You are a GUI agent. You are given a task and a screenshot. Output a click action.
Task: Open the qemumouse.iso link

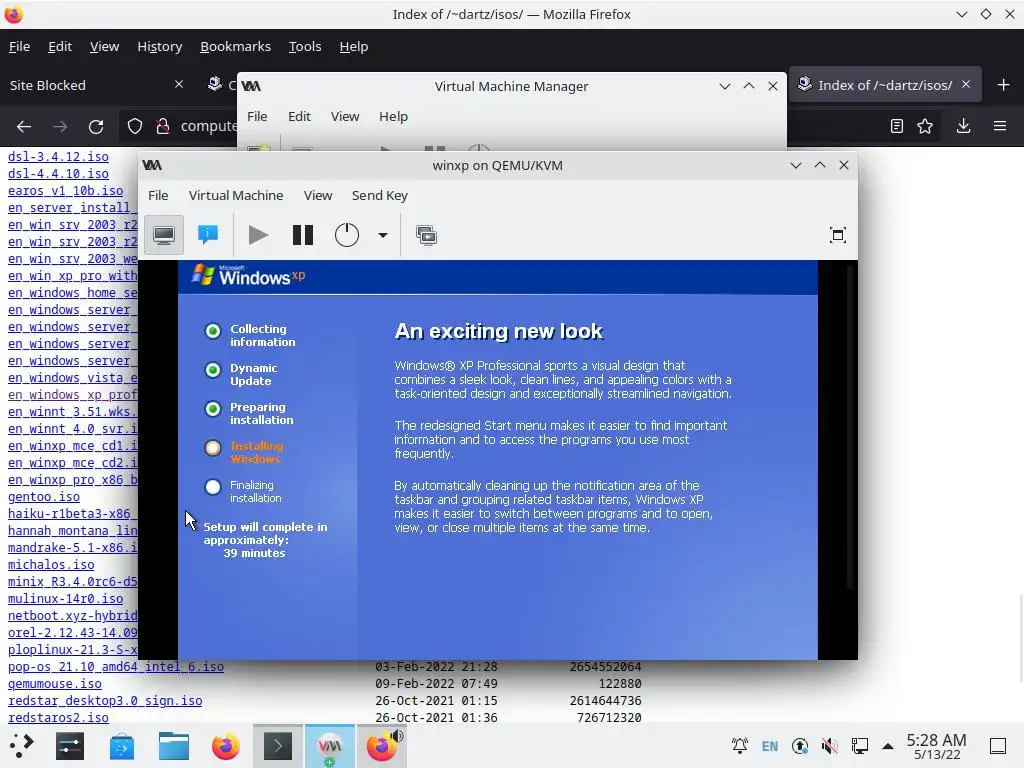55,684
